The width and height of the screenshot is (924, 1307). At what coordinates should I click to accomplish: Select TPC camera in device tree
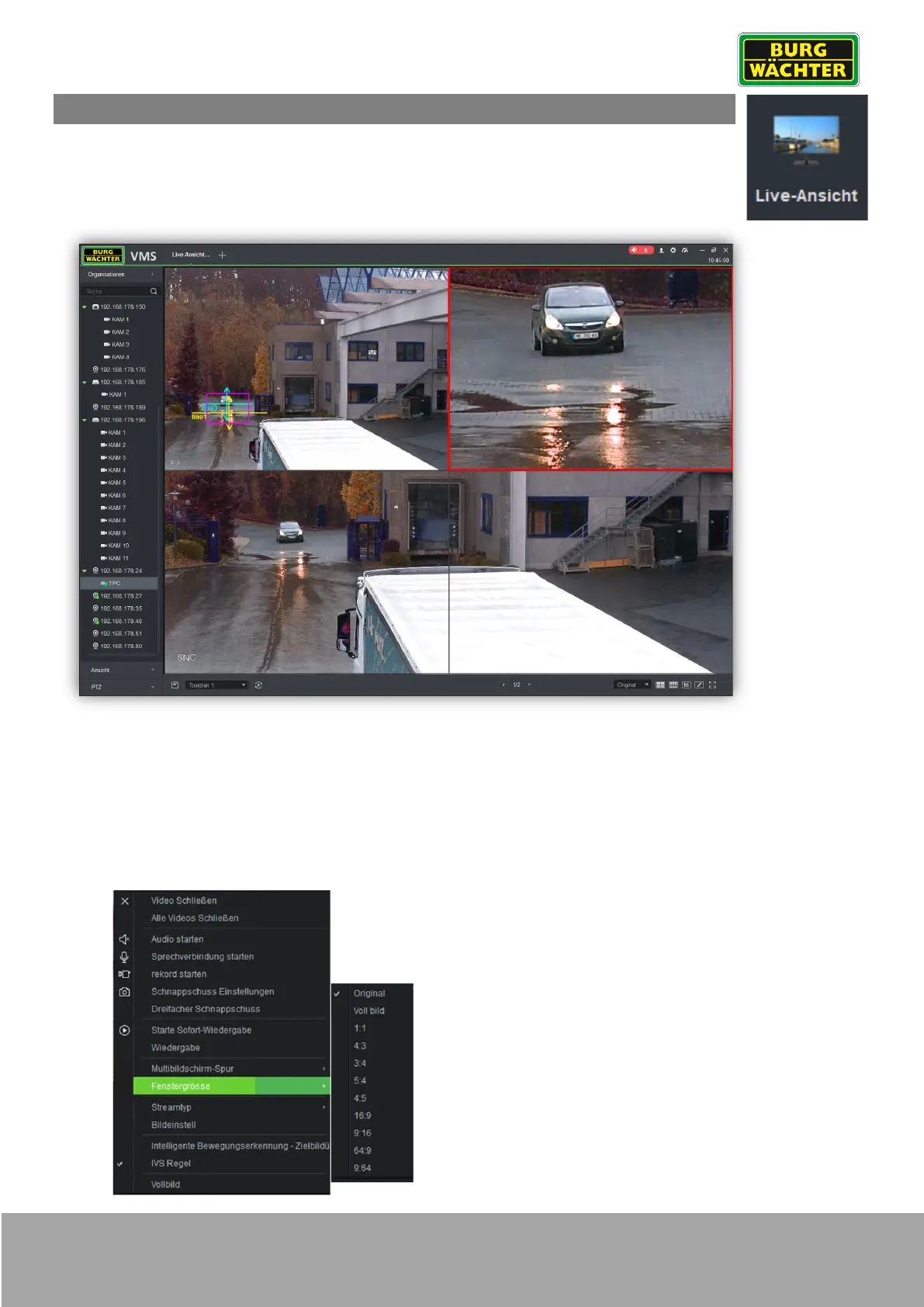[x=114, y=584]
